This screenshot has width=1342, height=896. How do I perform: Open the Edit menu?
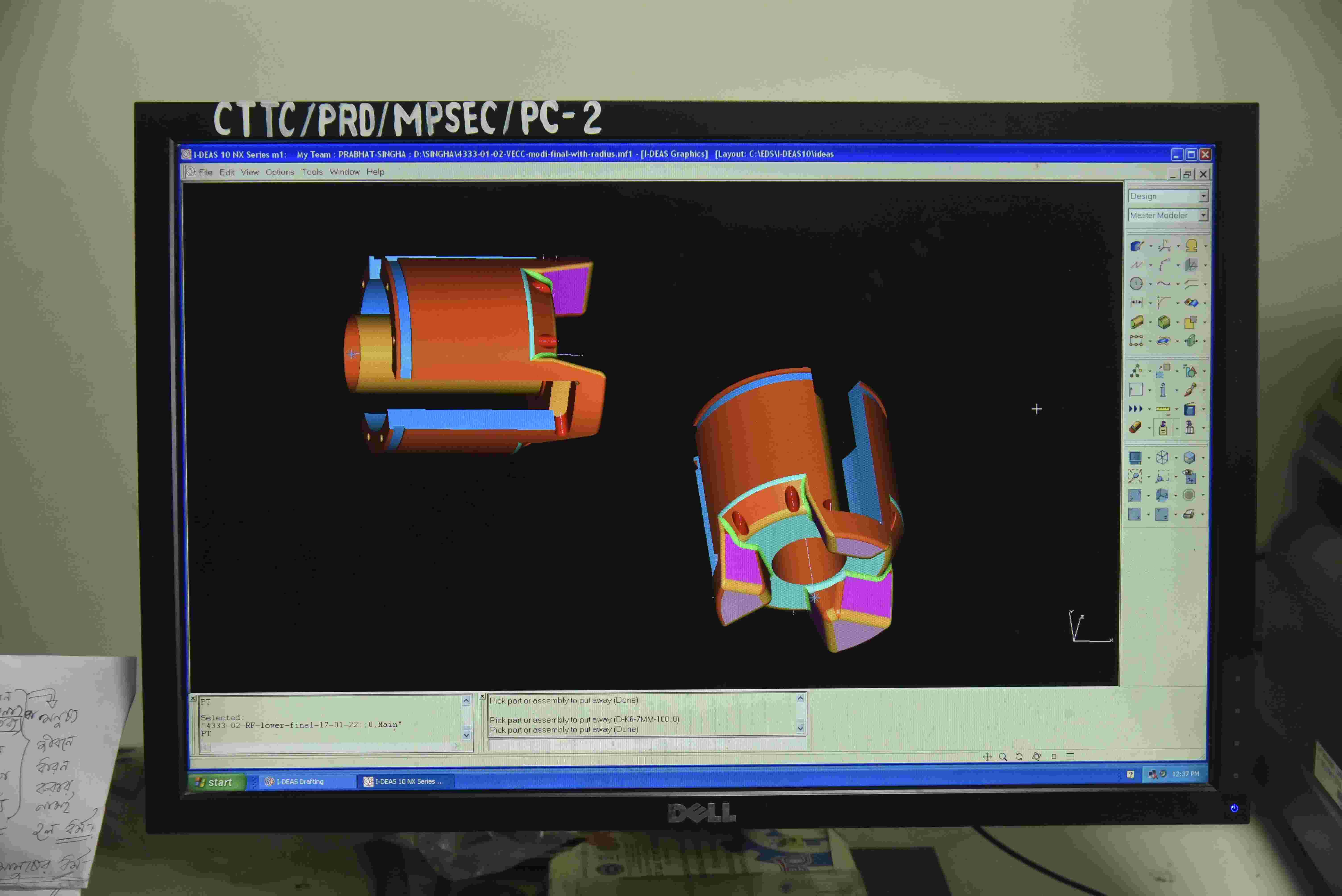pos(227,172)
